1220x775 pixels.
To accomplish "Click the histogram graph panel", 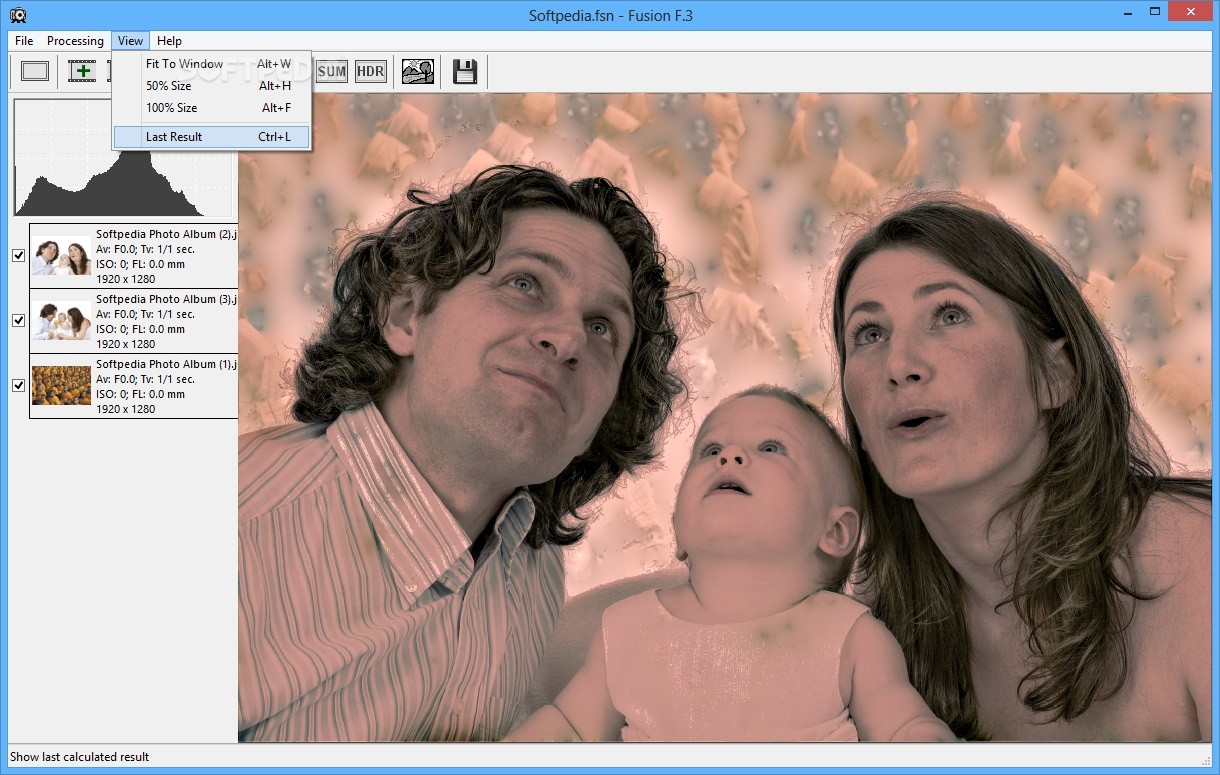I will pos(124,157).
